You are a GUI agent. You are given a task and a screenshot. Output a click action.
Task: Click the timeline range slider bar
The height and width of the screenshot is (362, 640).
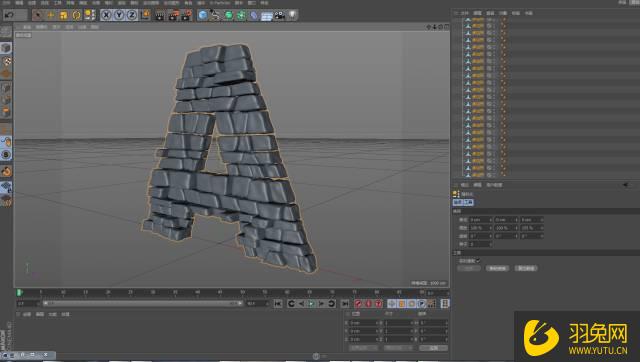[x=143, y=304]
